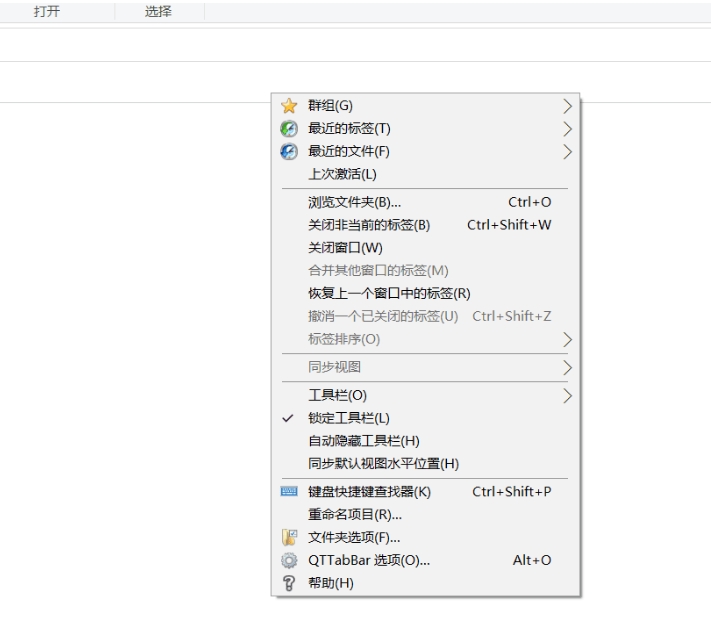Click the folder icon beside 文件夹选项(F)
Image resolution: width=711 pixels, height=621 pixels.
(289, 538)
